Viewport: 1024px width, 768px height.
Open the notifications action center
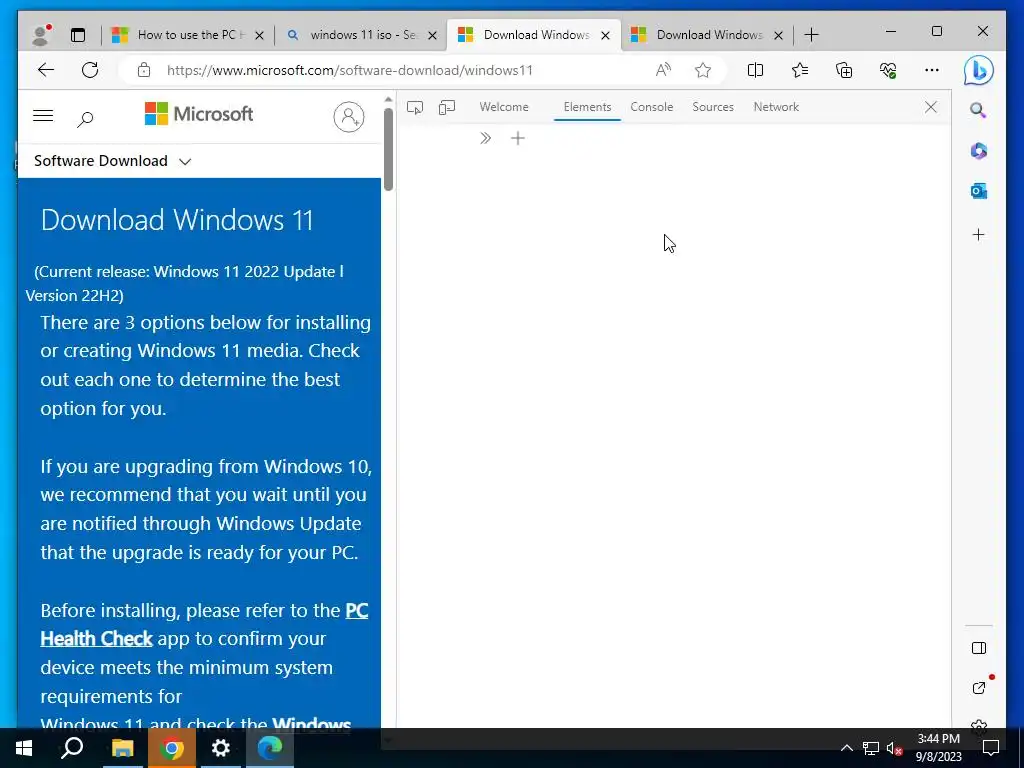991,748
